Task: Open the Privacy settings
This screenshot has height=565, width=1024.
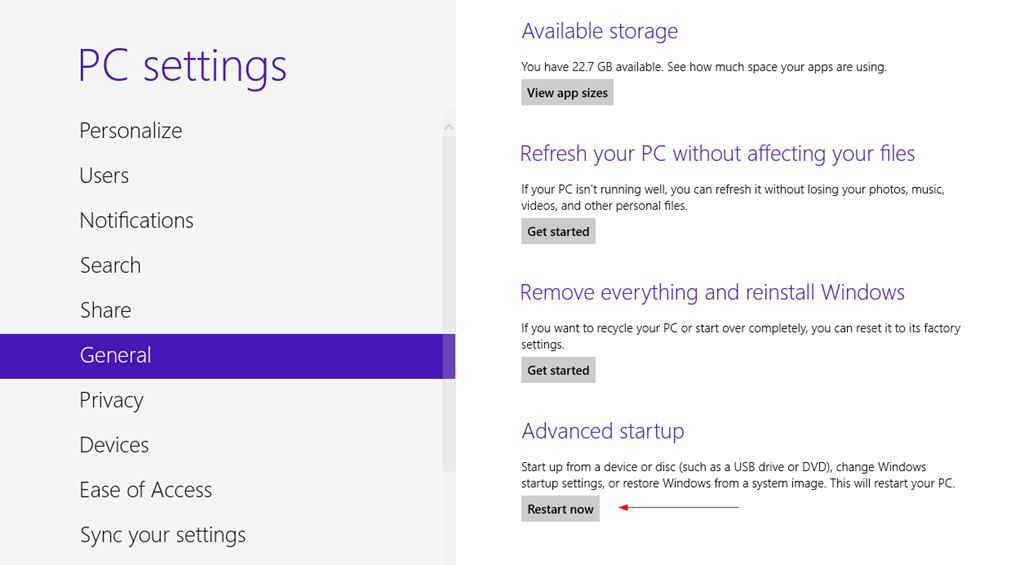Action: [112, 401]
